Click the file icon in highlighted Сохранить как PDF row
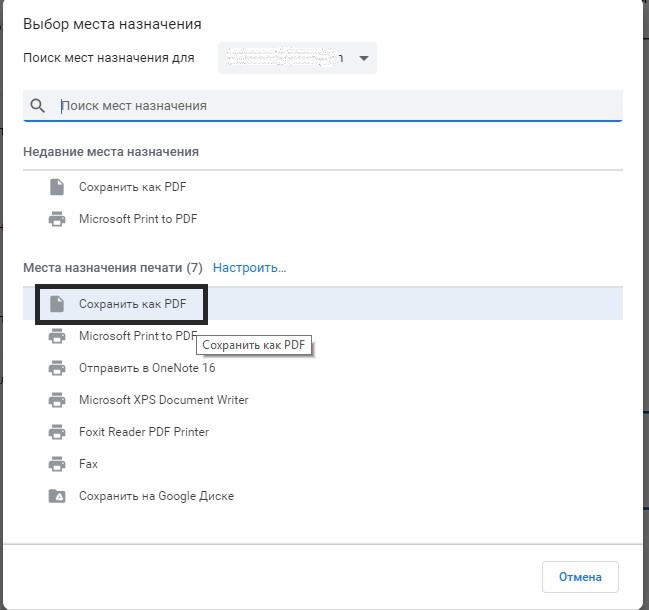649x610 pixels. pyautogui.click(x=58, y=303)
